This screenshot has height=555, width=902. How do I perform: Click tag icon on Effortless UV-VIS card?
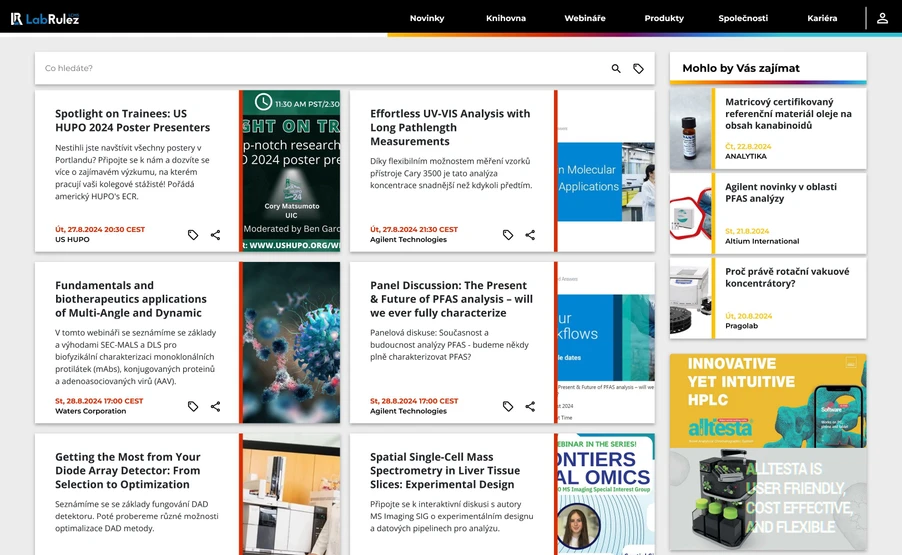point(507,235)
